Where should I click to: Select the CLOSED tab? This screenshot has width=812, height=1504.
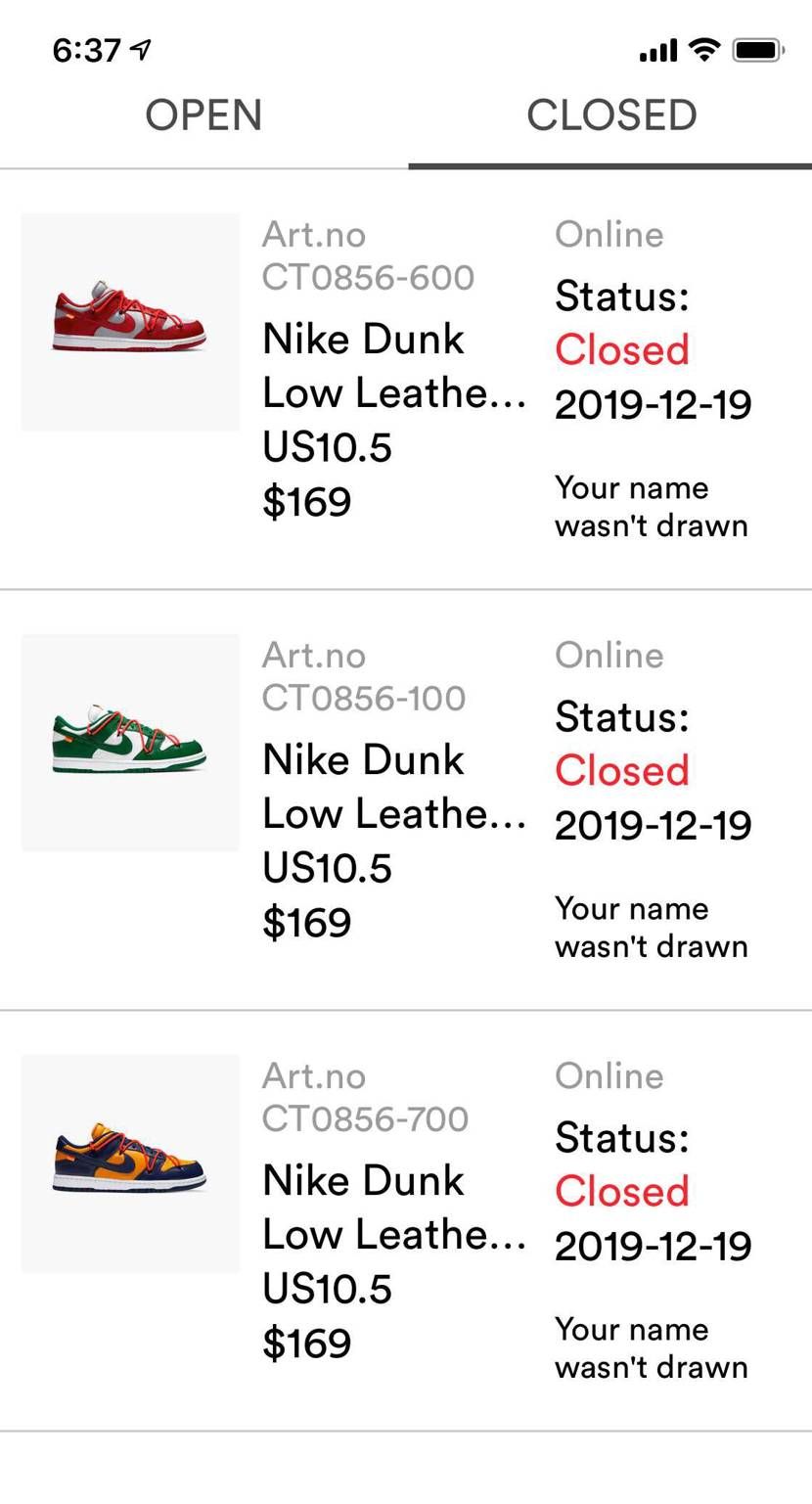[611, 115]
